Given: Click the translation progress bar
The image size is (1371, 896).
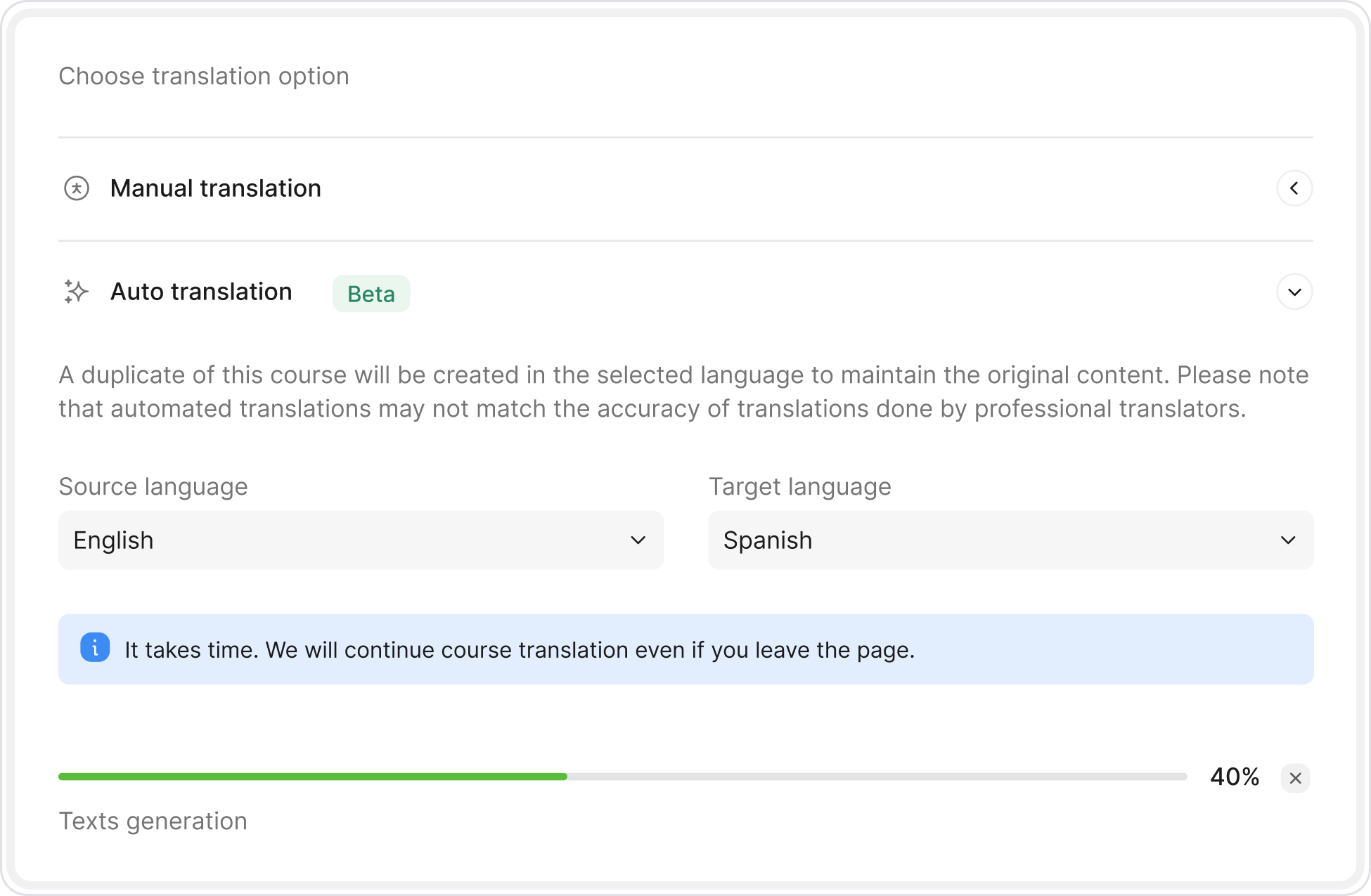Looking at the screenshot, I should 622,777.
